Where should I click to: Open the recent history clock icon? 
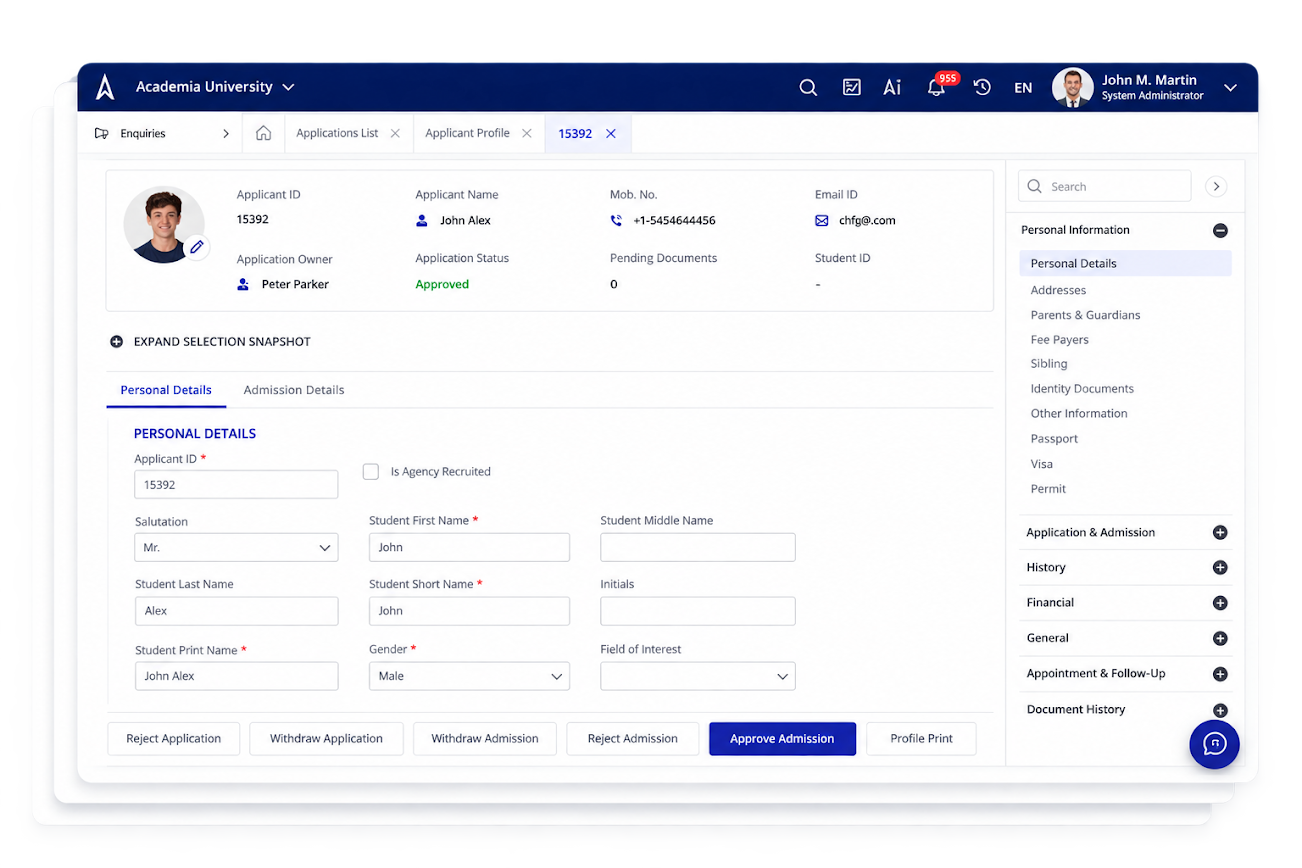[x=982, y=88]
